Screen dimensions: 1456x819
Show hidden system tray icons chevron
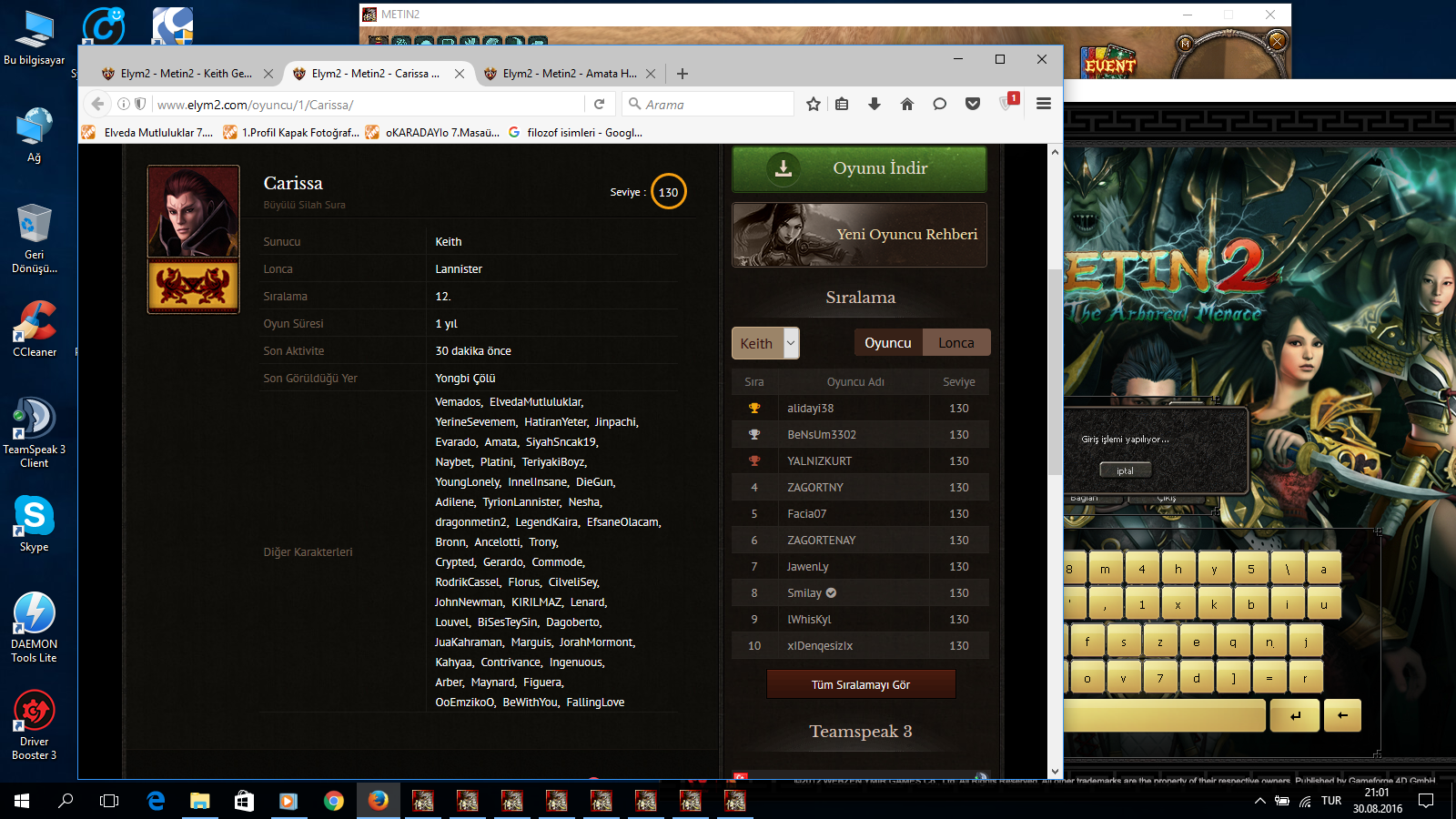point(1259,801)
